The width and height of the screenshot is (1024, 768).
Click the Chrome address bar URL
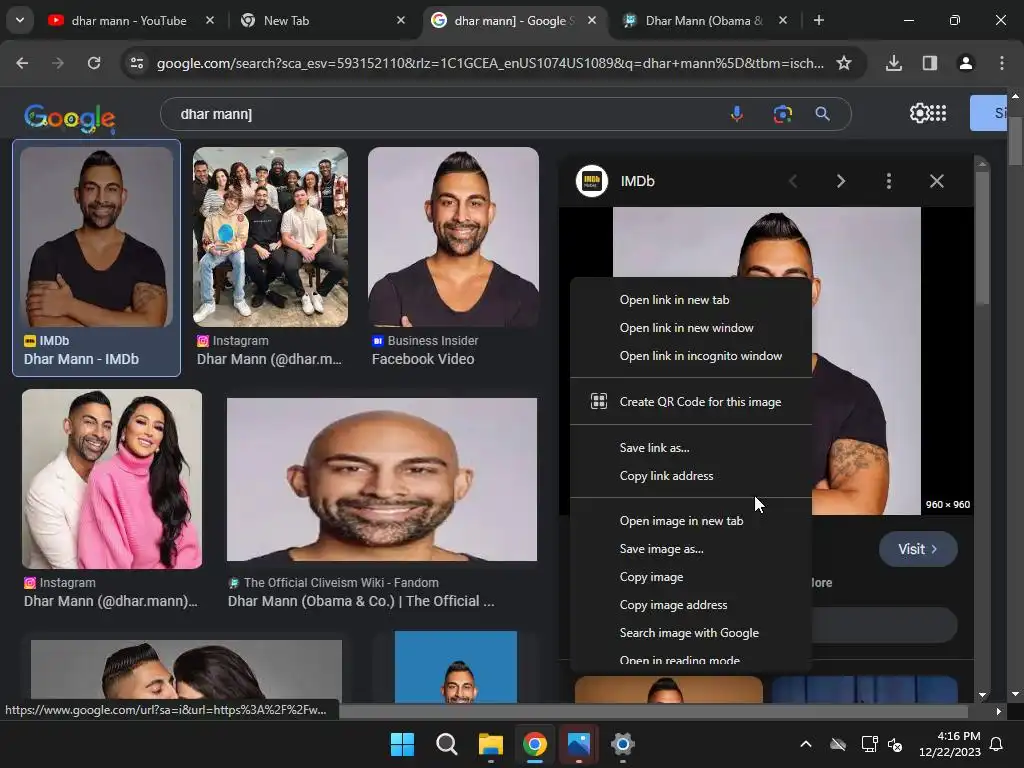pos(490,63)
